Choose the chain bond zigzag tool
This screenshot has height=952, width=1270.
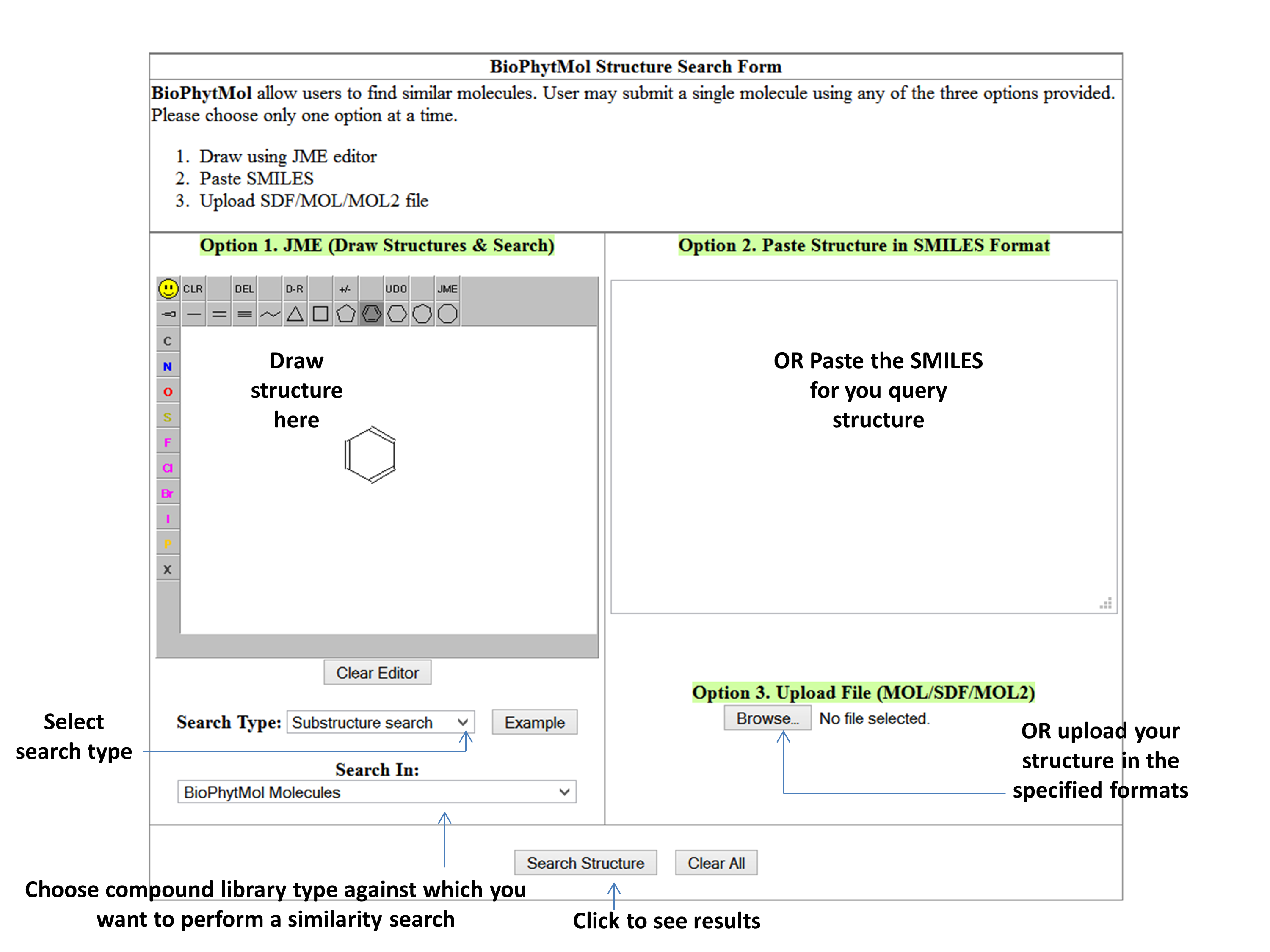coord(270,314)
